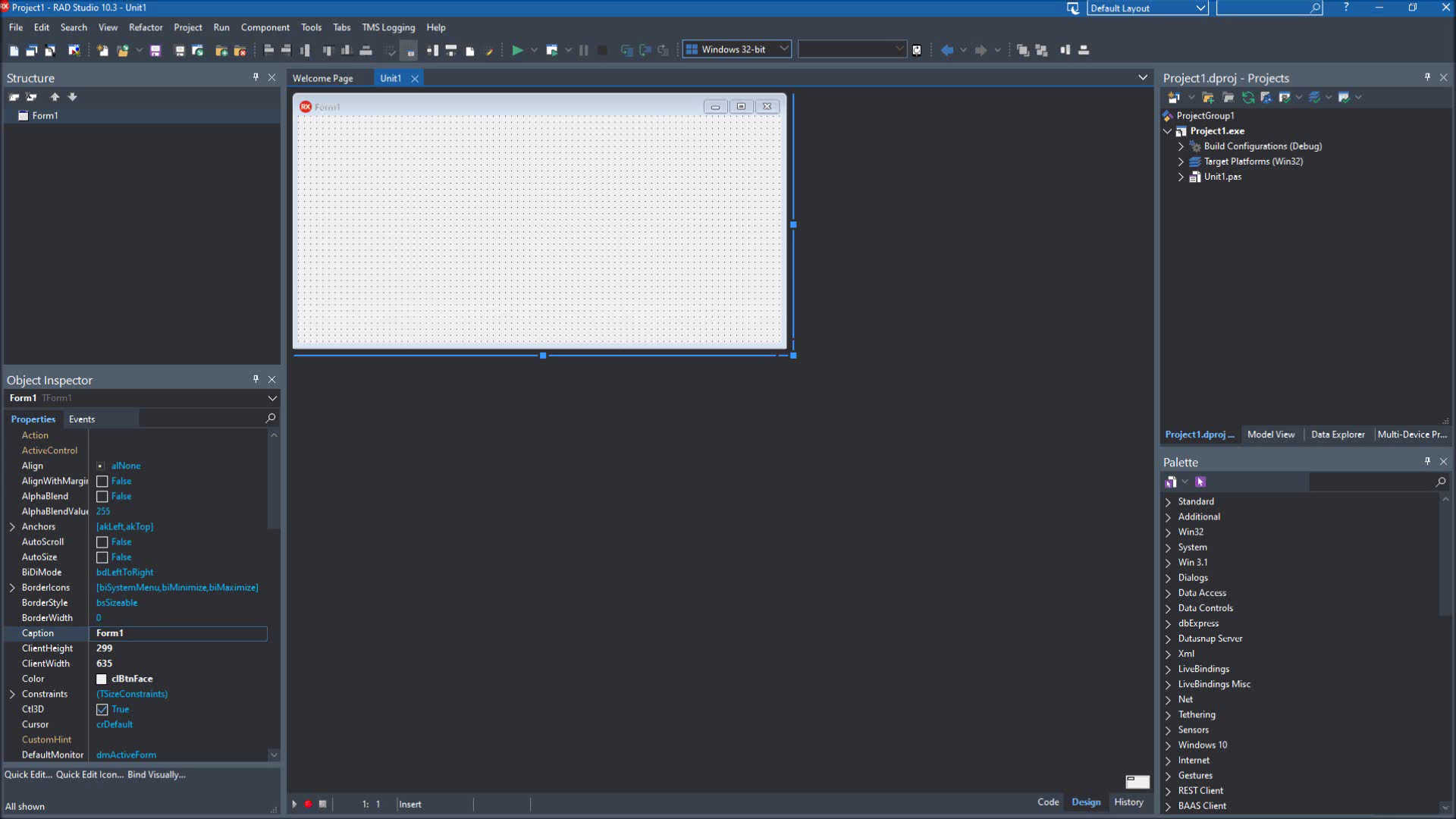The height and width of the screenshot is (819, 1456).
Task: Click the clBtnFace color swatch
Action: pyautogui.click(x=102, y=679)
